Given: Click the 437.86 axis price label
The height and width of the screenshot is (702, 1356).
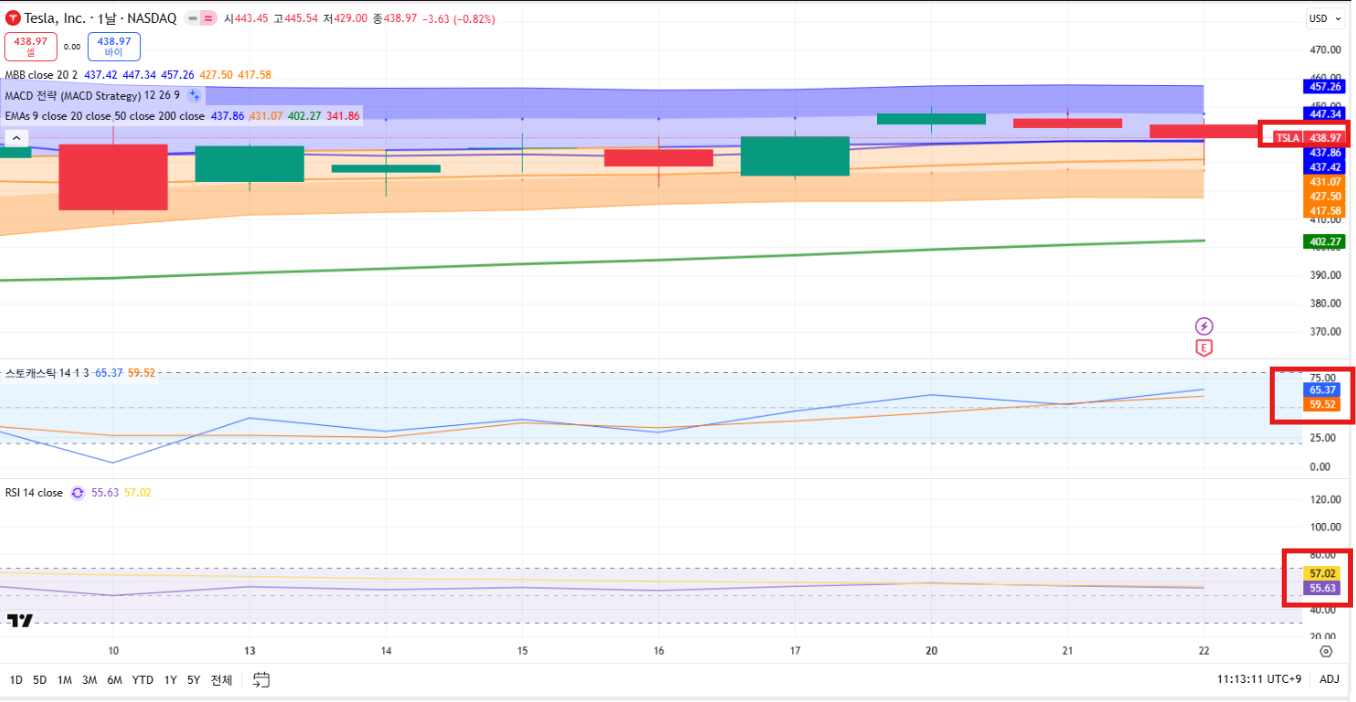Looking at the screenshot, I should pyautogui.click(x=1325, y=153).
